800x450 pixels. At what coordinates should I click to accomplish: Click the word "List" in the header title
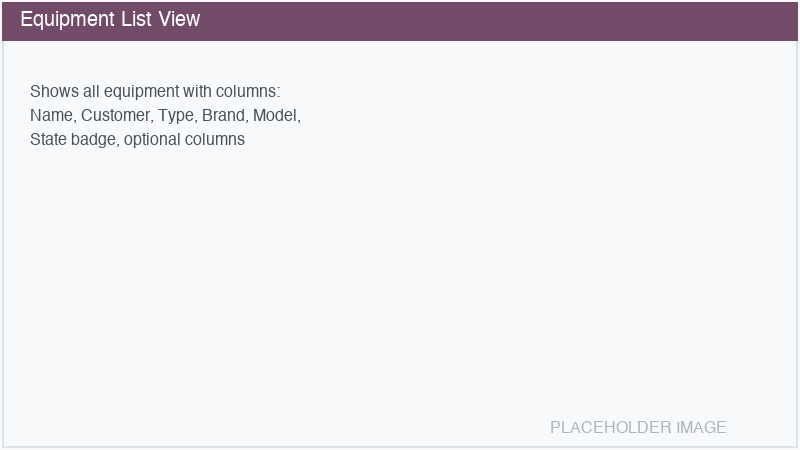[x=133, y=20]
